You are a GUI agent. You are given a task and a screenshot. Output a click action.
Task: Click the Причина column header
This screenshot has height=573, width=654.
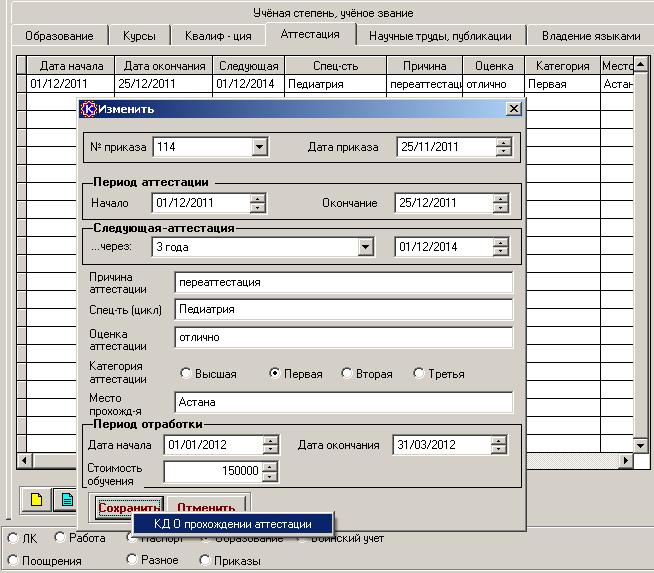[425, 66]
